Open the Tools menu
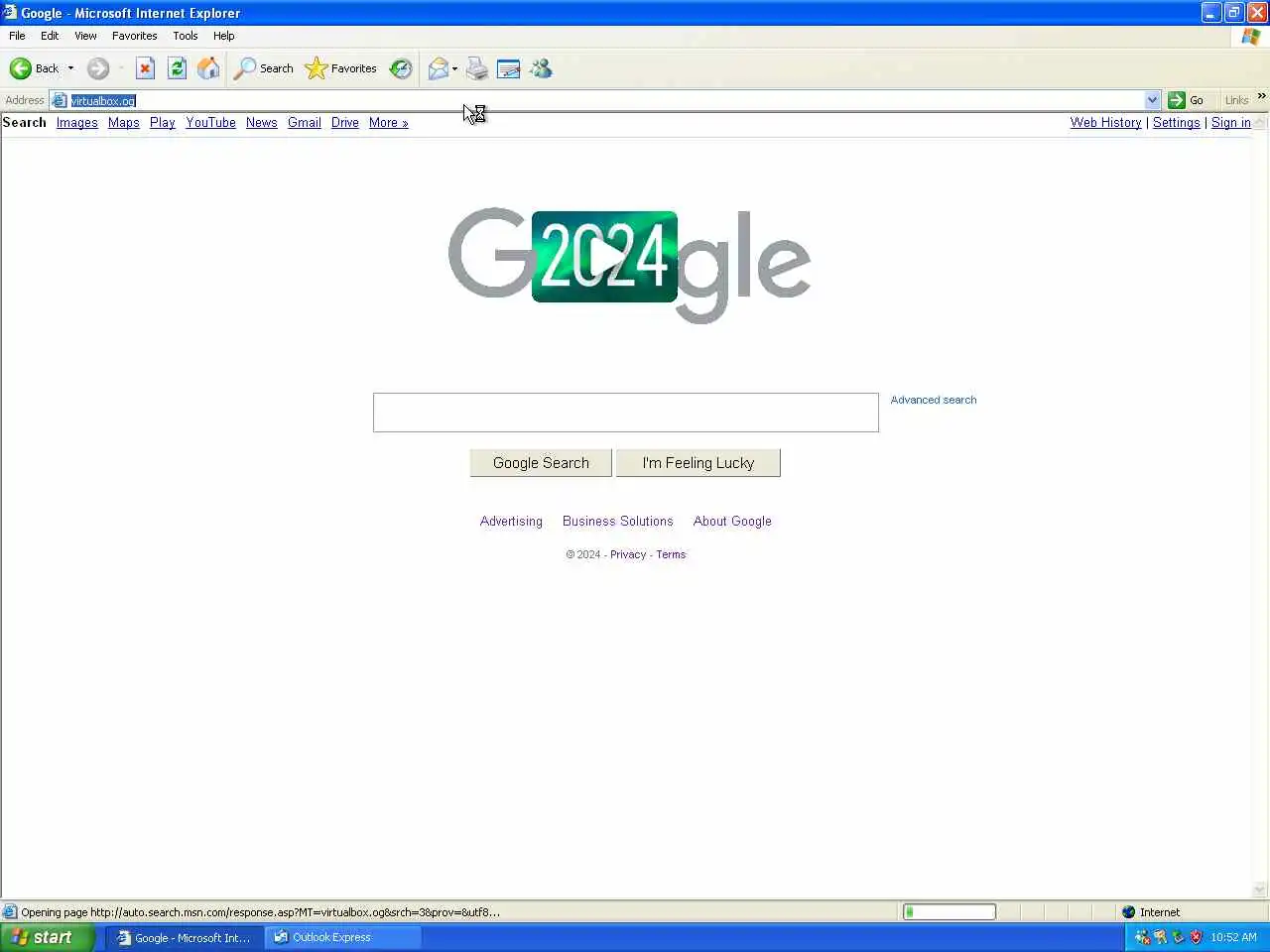 pyautogui.click(x=185, y=36)
